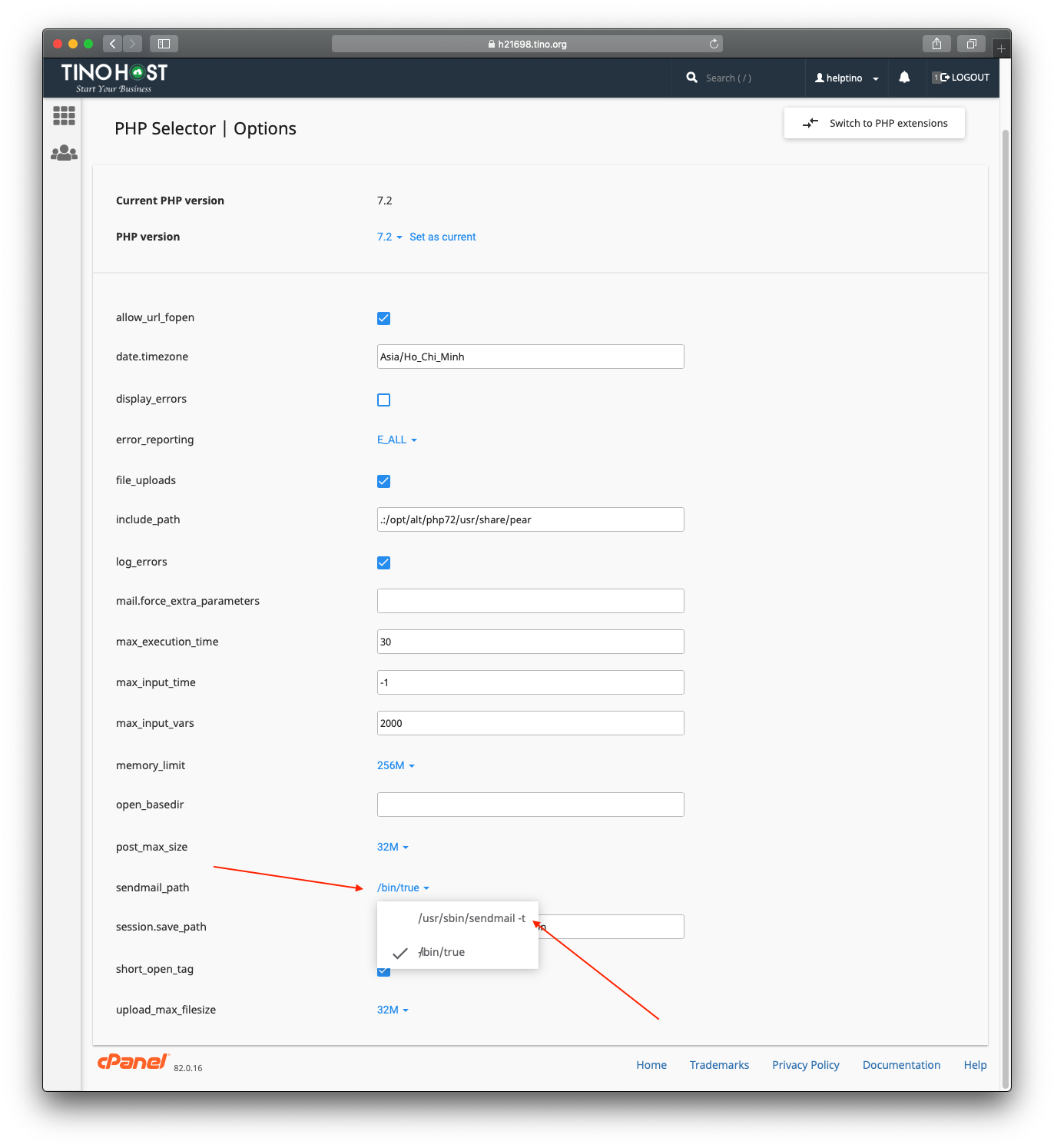Open Privacy Policy footer link
This screenshot has width=1054, height=1148.
(806, 1065)
